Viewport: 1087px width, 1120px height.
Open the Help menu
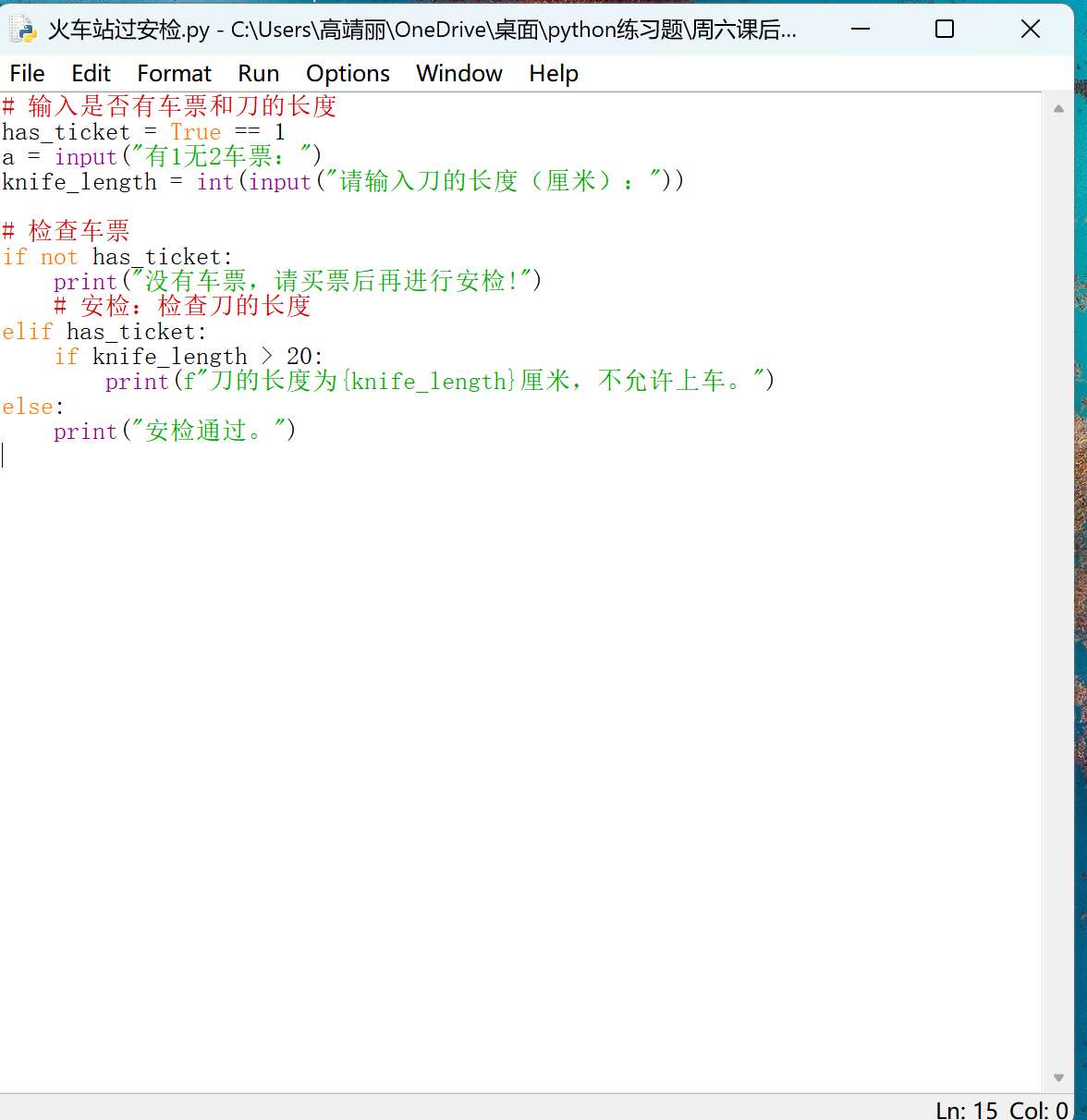554,73
